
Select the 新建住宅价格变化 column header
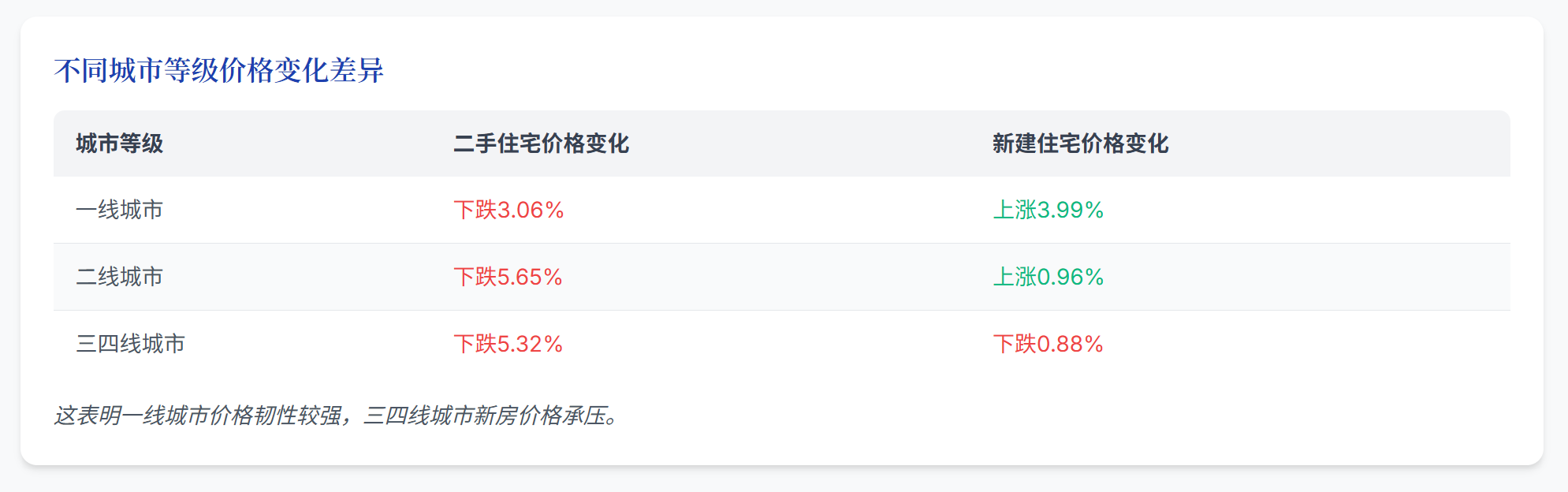1080,143
